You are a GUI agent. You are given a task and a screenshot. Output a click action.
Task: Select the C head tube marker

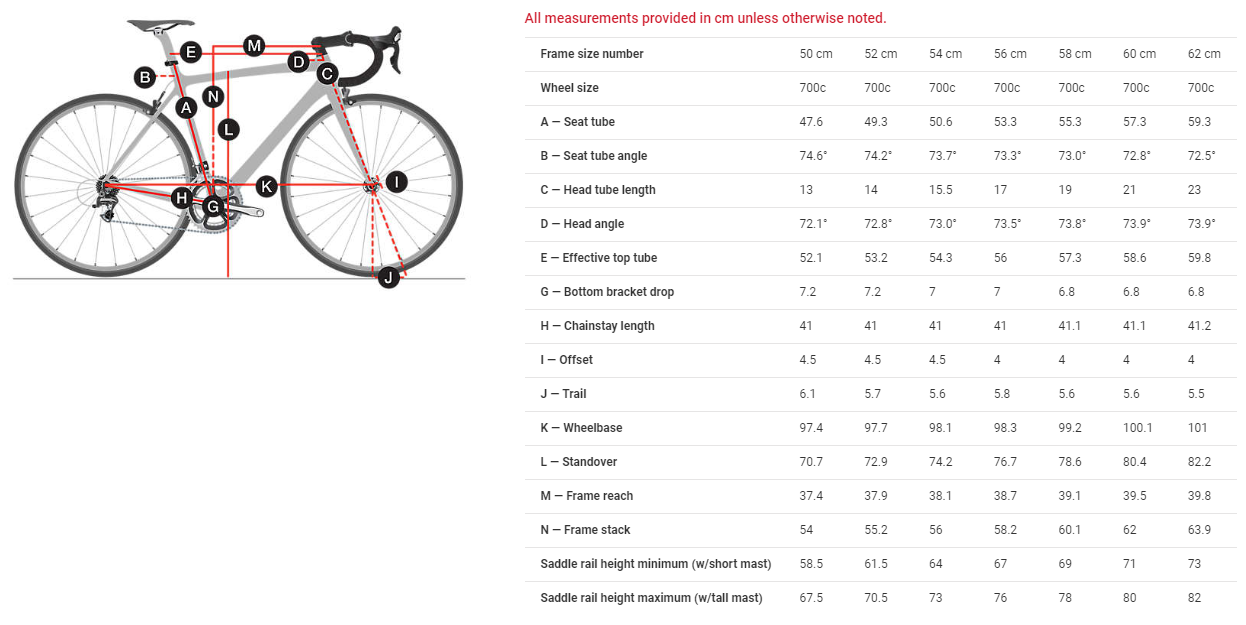pos(326,73)
